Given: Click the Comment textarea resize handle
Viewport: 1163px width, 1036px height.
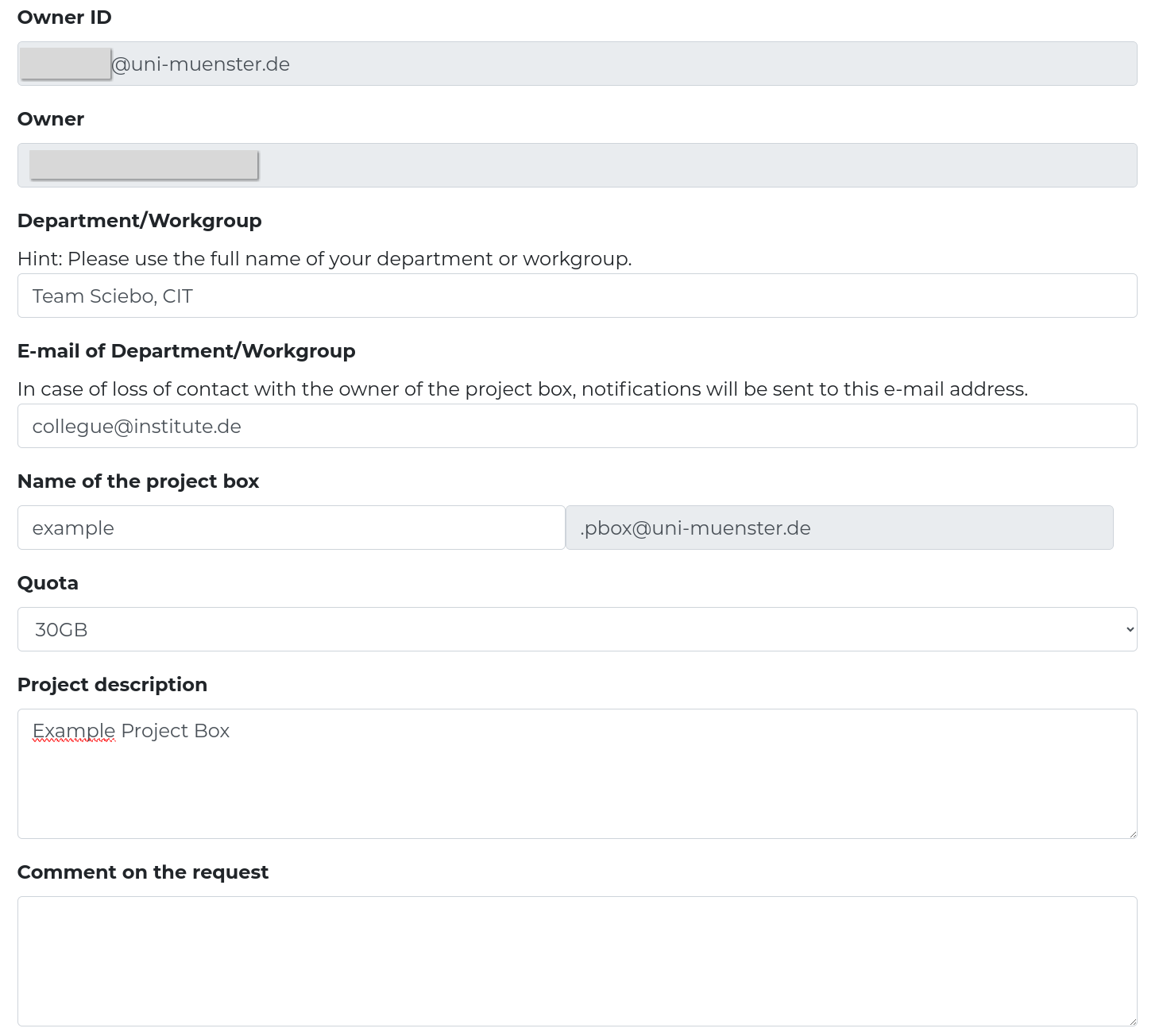Looking at the screenshot, I should point(1132,1021).
